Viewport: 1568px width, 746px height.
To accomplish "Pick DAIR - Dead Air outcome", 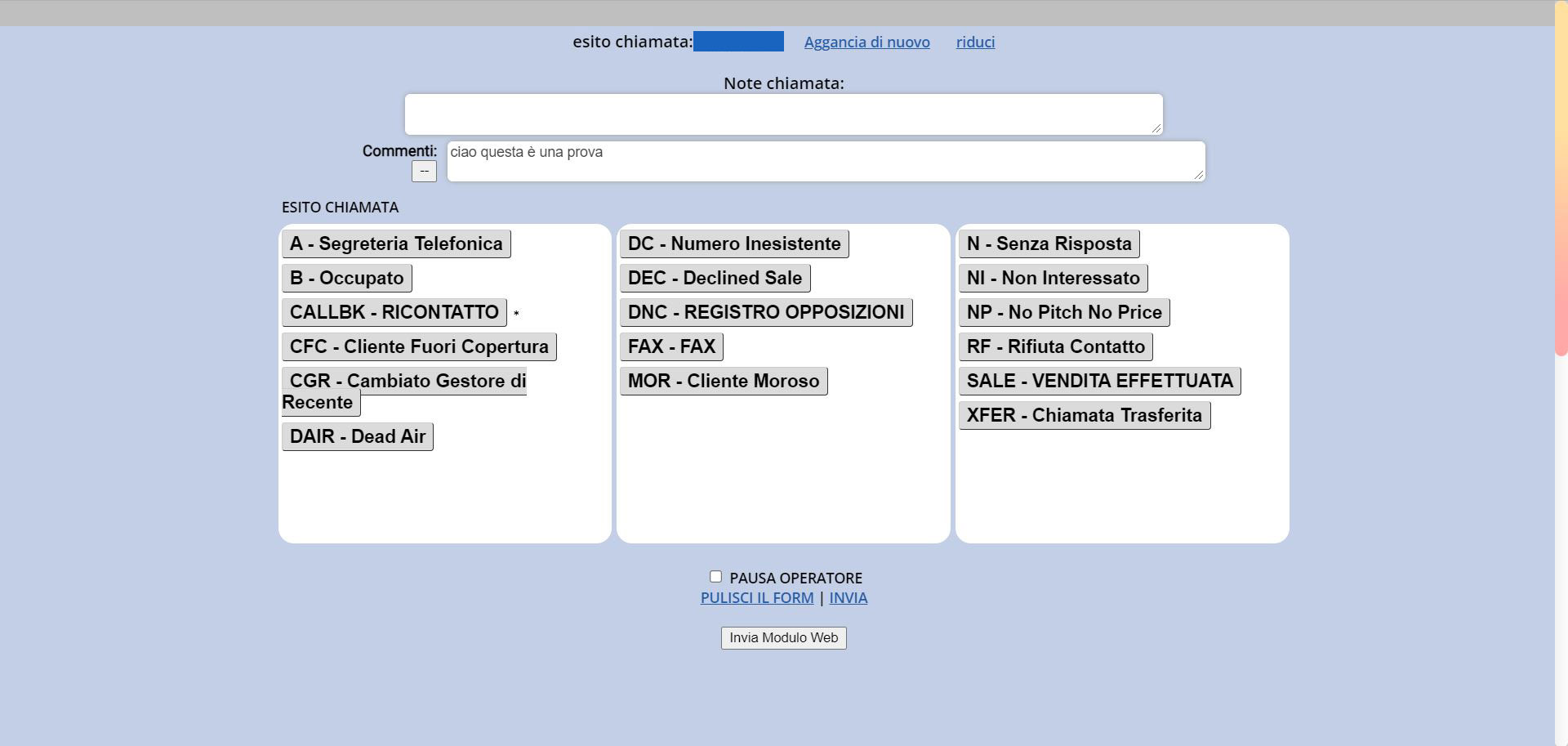I will (x=357, y=437).
